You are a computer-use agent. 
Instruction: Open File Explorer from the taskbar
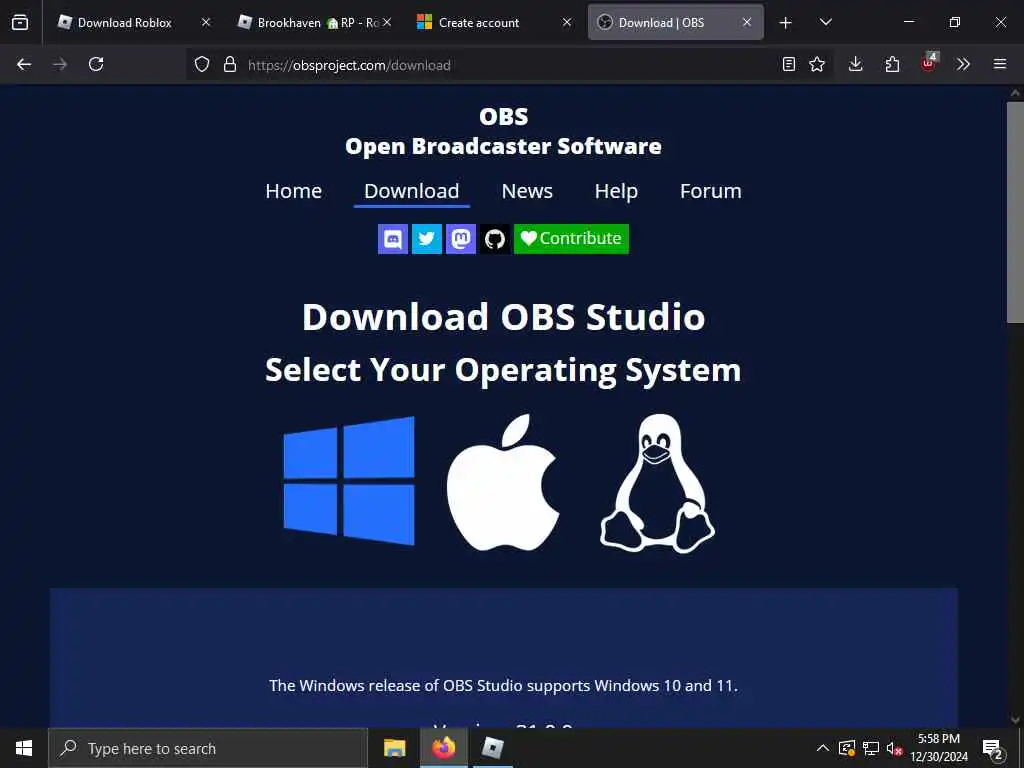pos(394,748)
